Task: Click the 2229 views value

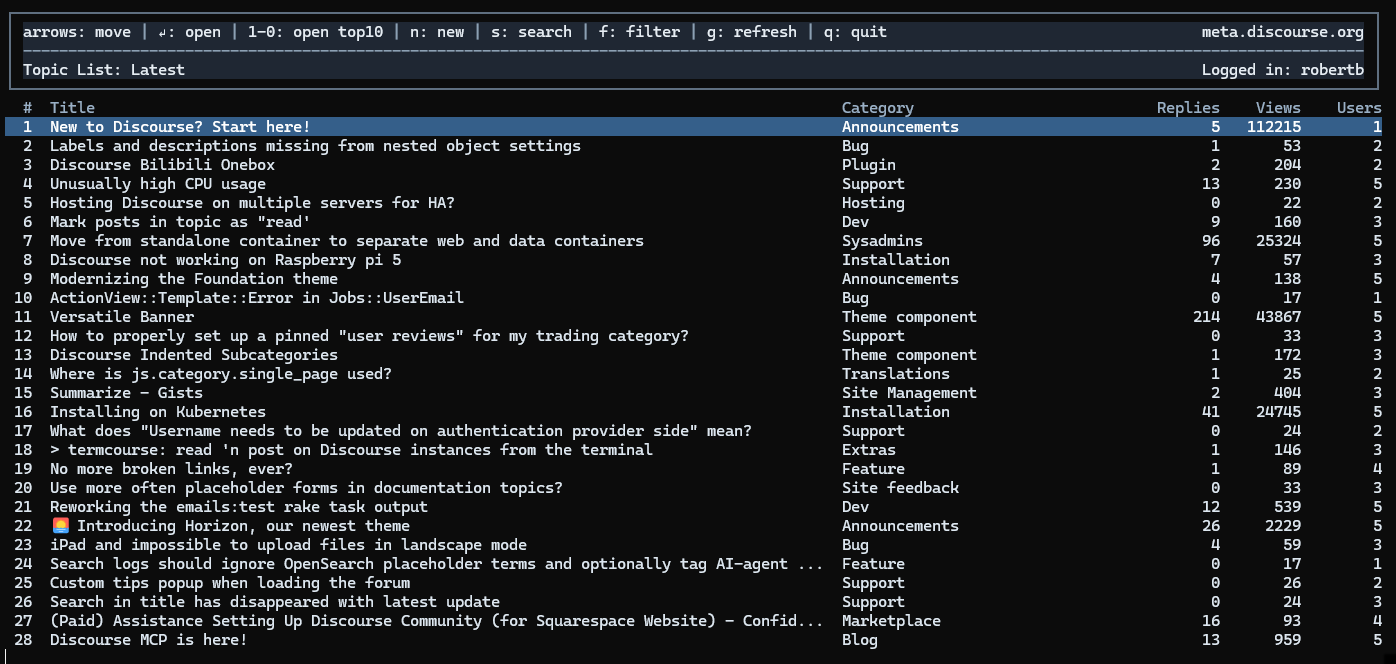Action: (1283, 526)
